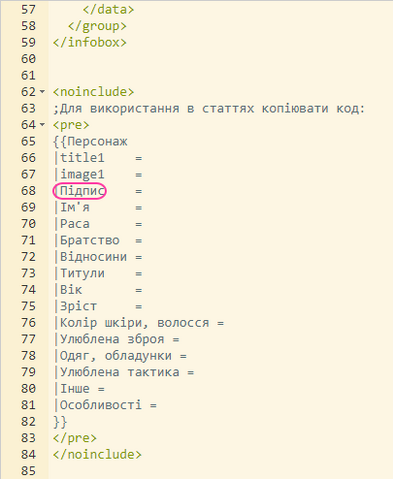
Task: Click the </infobox> closing tag
Action: click(90, 42)
